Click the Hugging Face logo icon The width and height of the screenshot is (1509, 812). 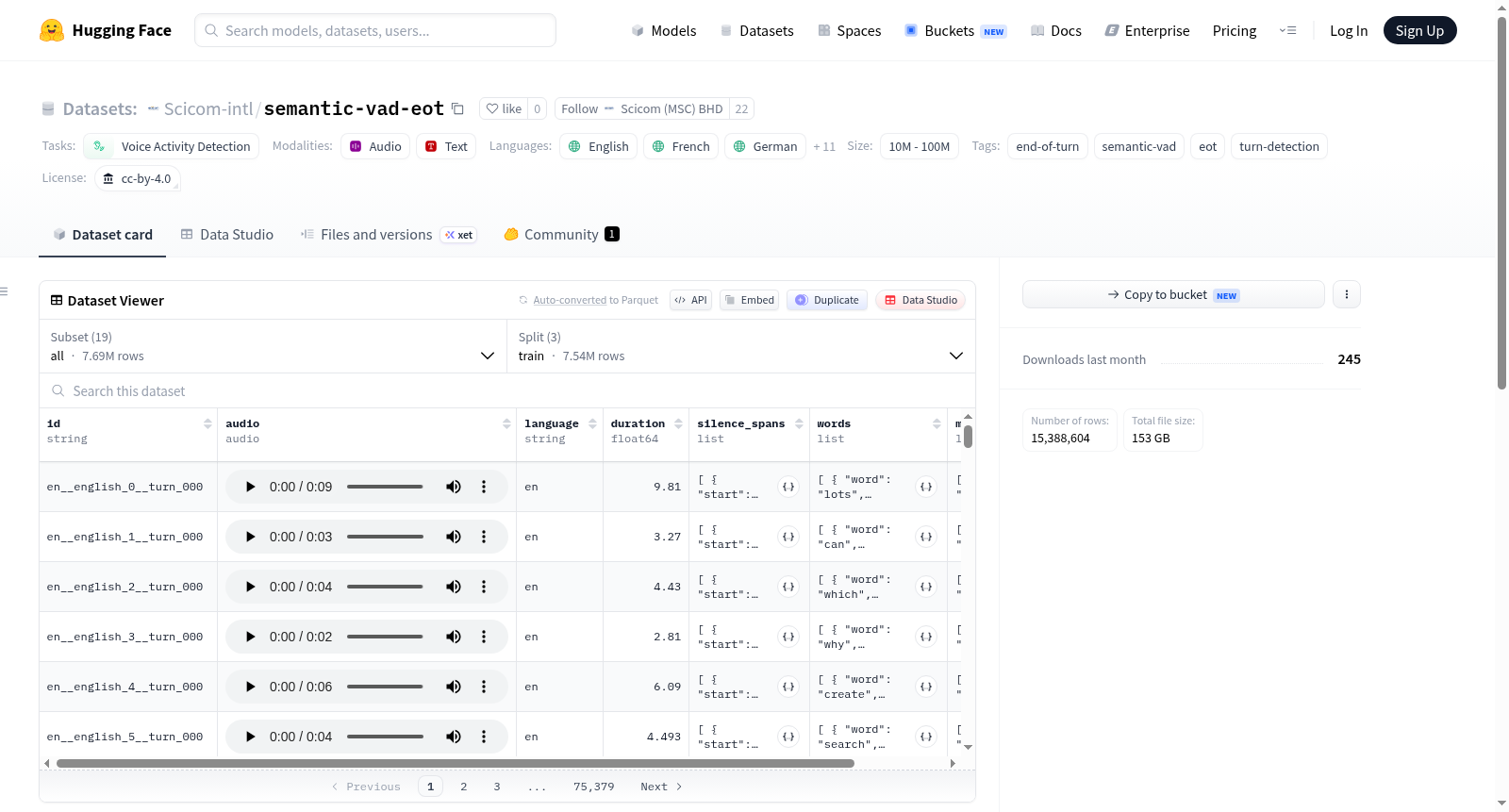[x=52, y=30]
